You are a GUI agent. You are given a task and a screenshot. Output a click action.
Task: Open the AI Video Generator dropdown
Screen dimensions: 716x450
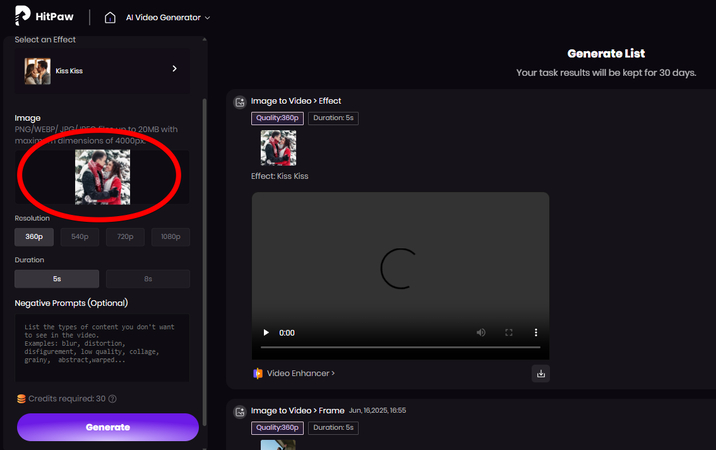[x=168, y=17]
